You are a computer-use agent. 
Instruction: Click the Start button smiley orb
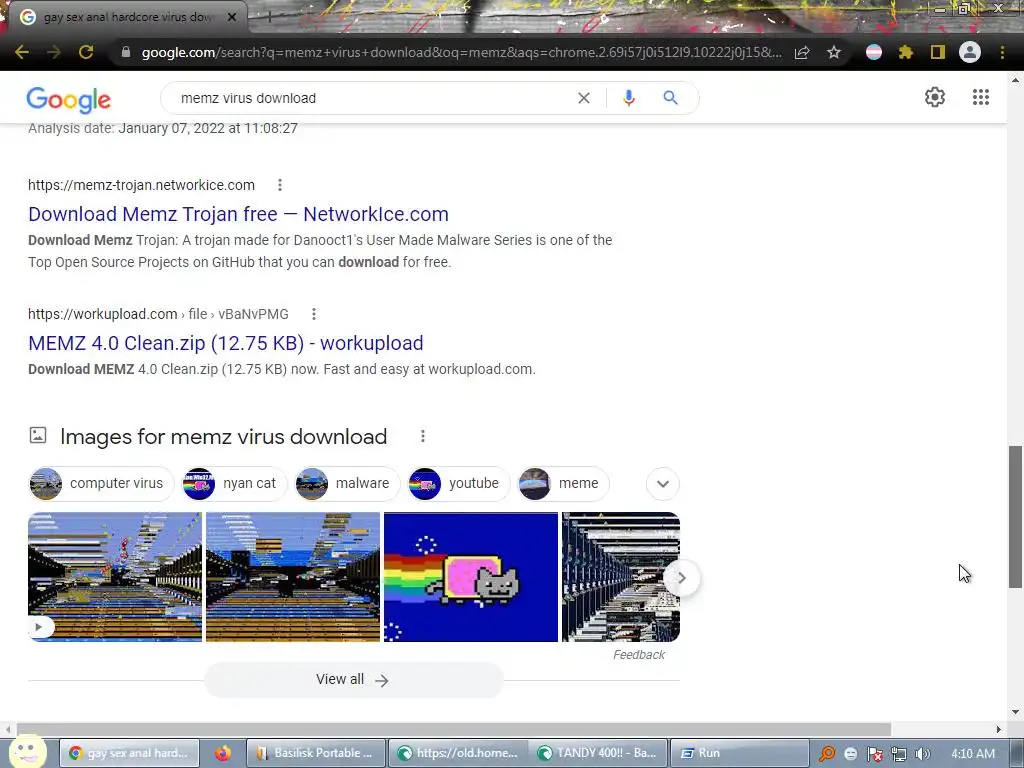pos(27,751)
